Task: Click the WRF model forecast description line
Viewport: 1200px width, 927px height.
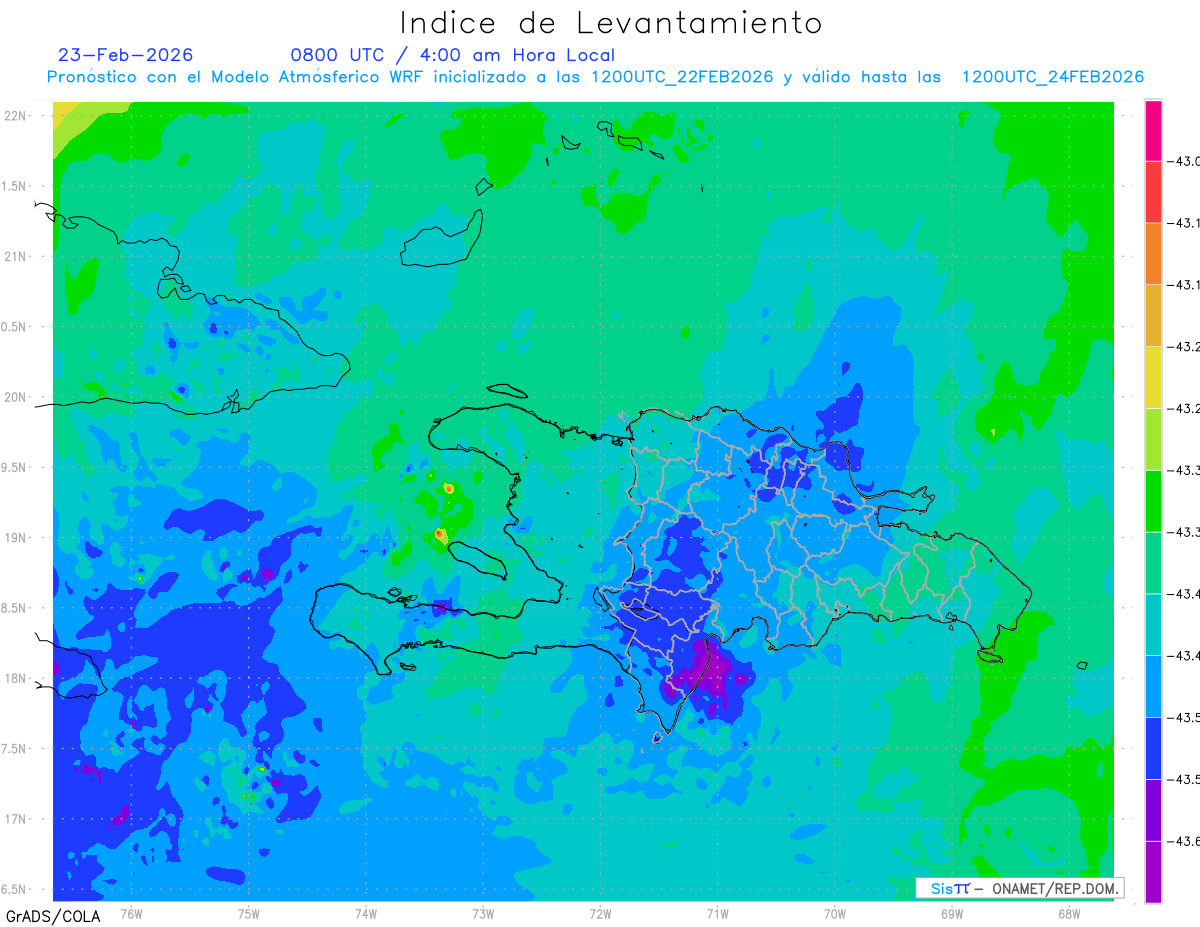Action: point(595,77)
